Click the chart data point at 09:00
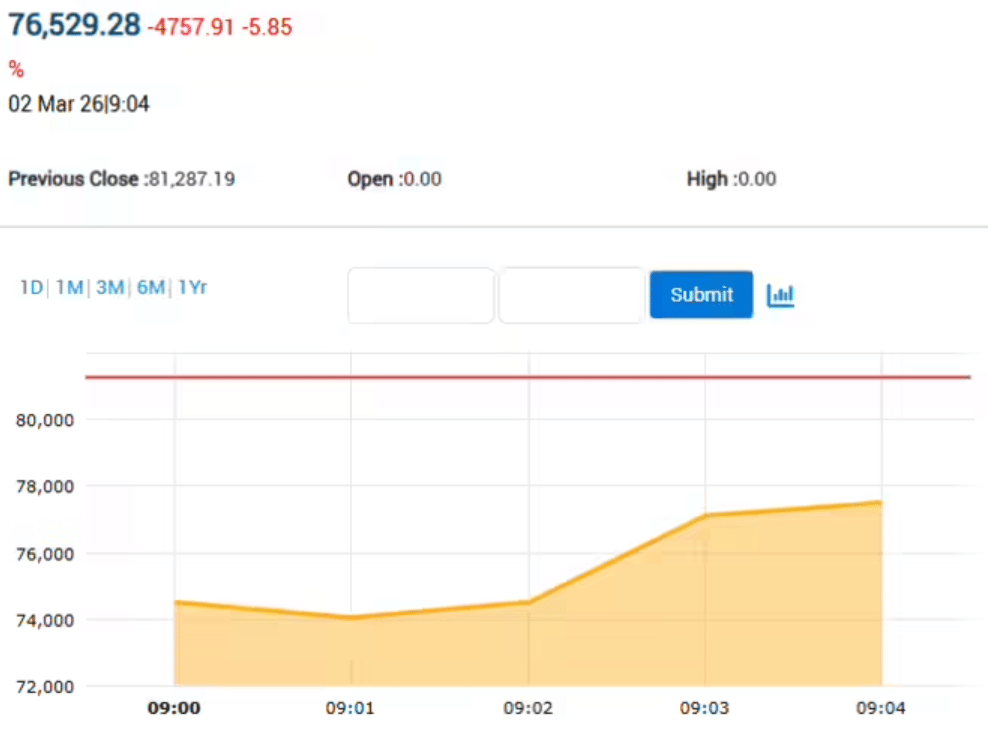Screen dimensions: 988x739 (x=175, y=602)
